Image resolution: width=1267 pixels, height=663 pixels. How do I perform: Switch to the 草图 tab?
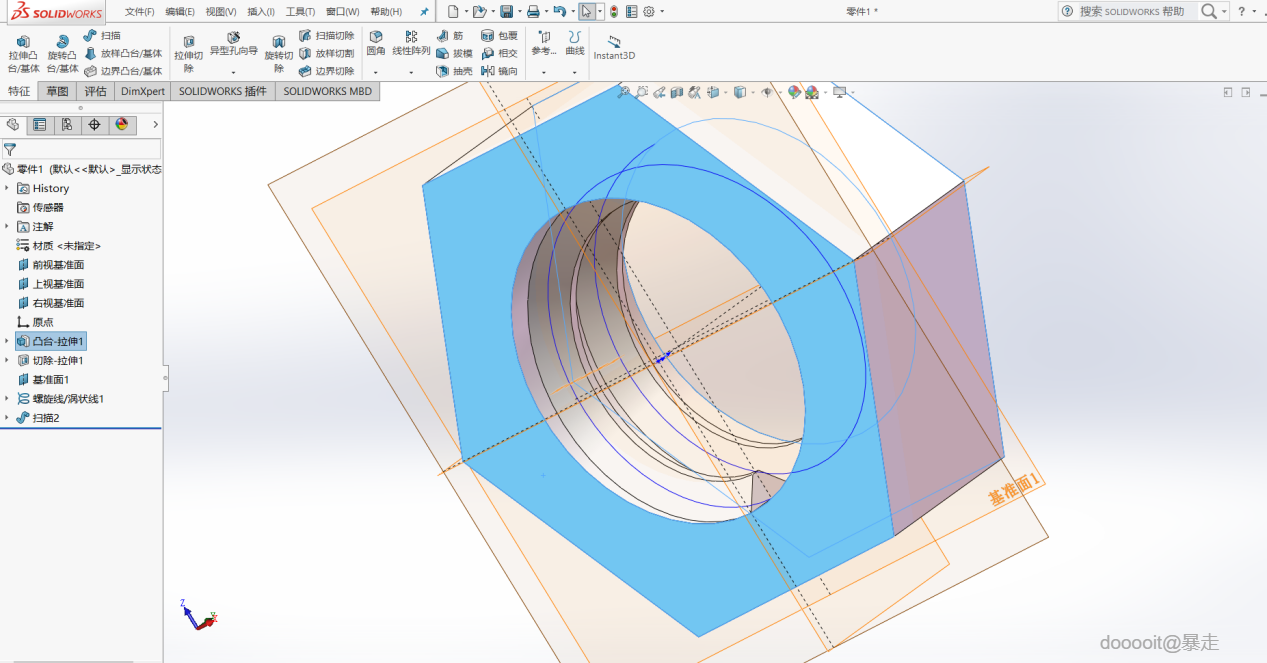(x=57, y=91)
